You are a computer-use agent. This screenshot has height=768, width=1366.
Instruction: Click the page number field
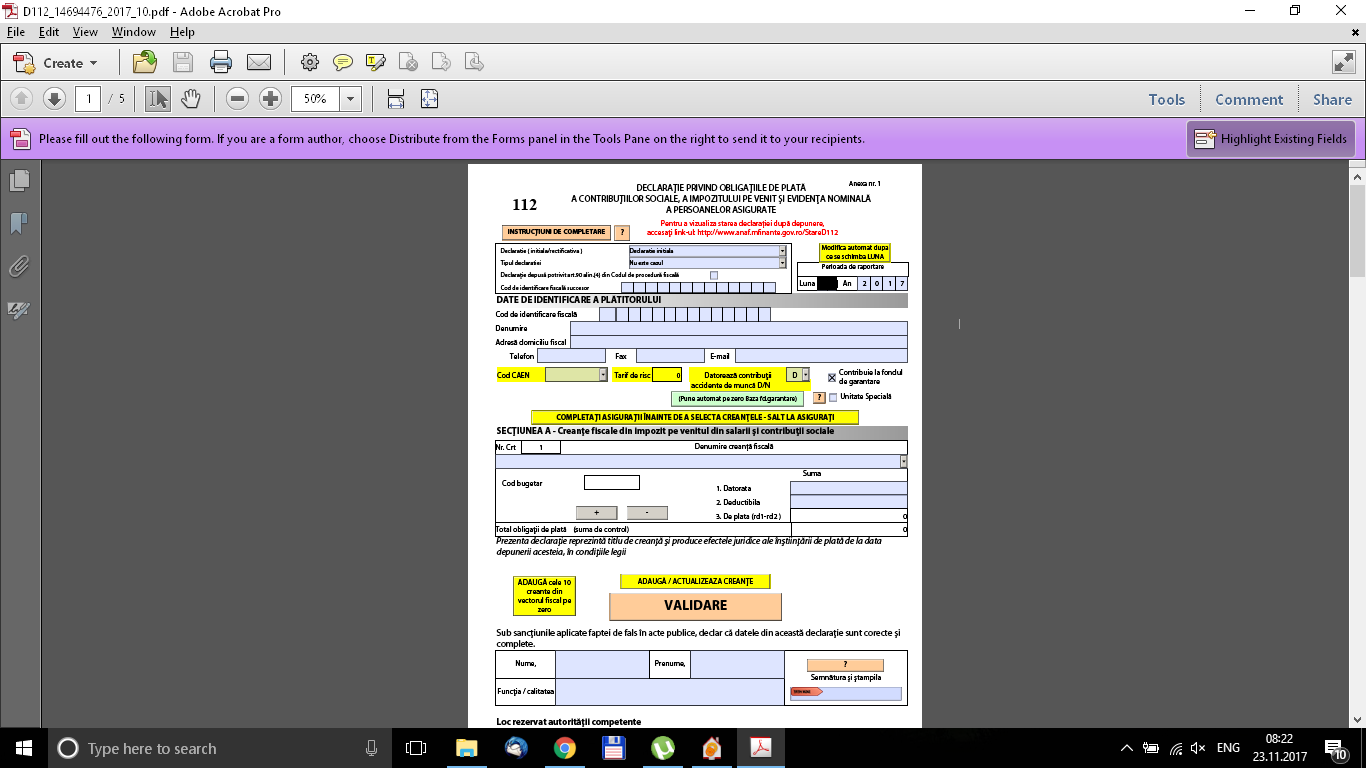88,98
